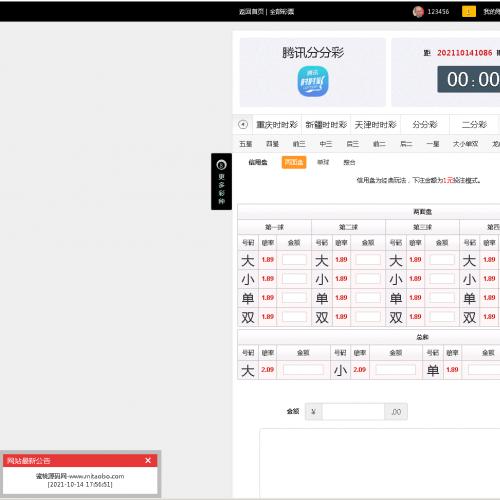Select the orange 两面盘 mode button

(x=294, y=162)
